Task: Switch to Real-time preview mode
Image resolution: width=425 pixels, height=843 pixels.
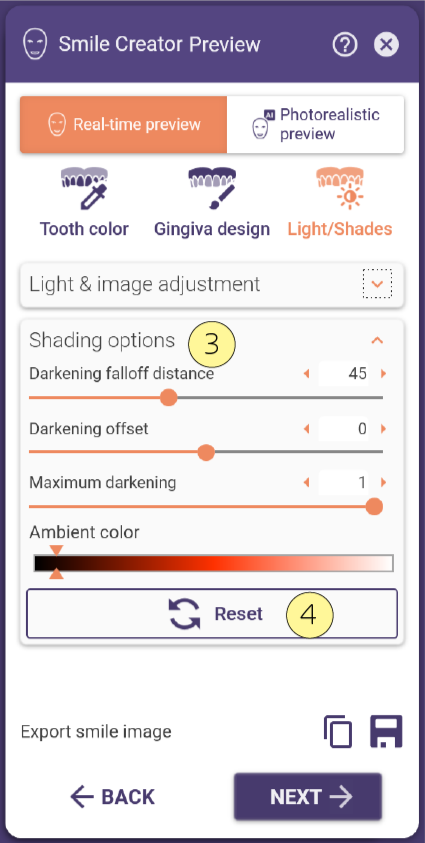Action: point(124,125)
